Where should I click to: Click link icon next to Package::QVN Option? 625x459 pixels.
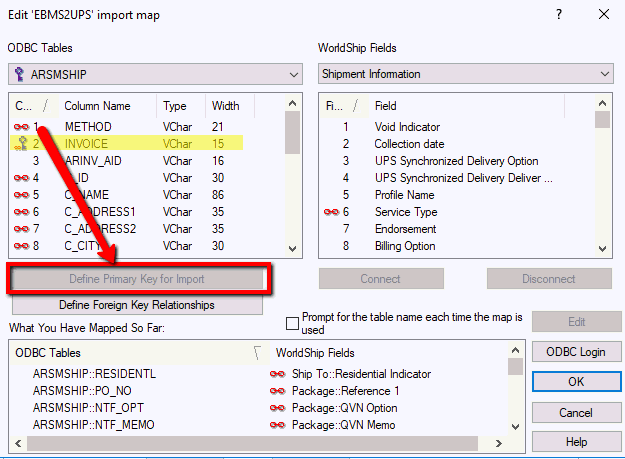[277, 408]
